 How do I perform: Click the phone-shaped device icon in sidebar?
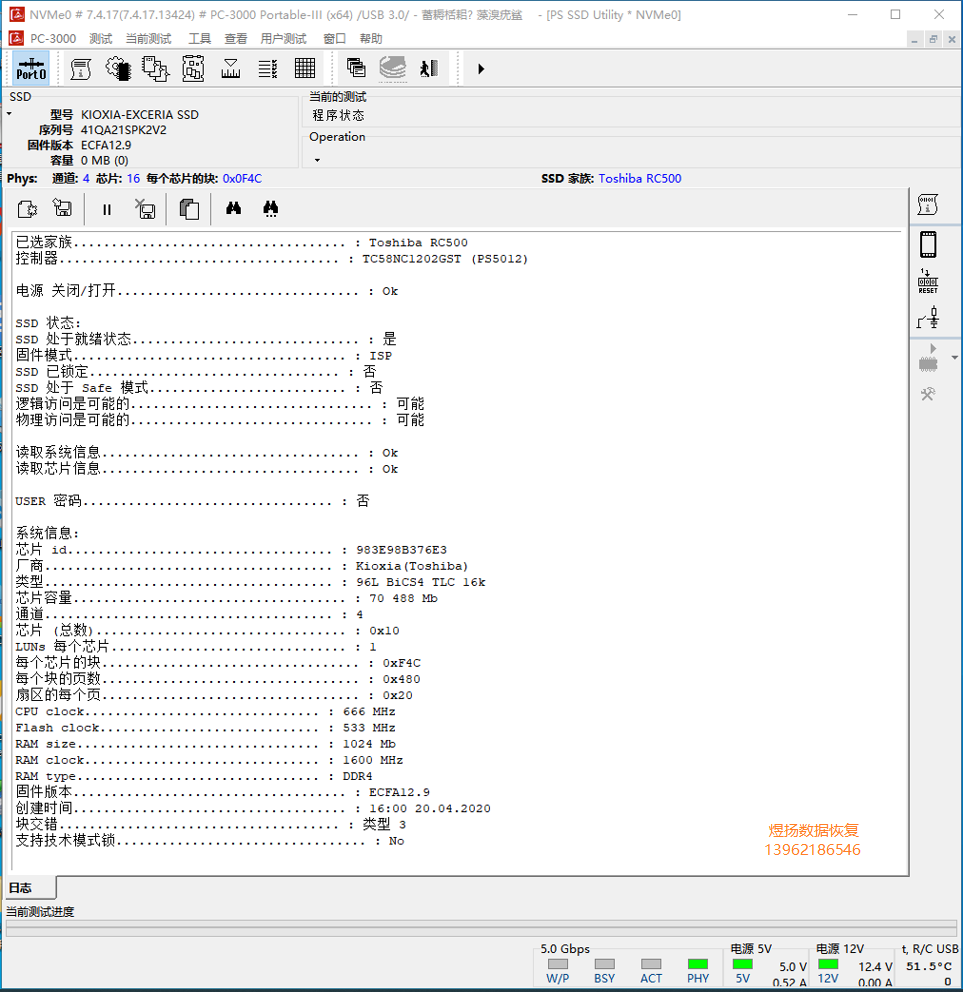(928, 245)
